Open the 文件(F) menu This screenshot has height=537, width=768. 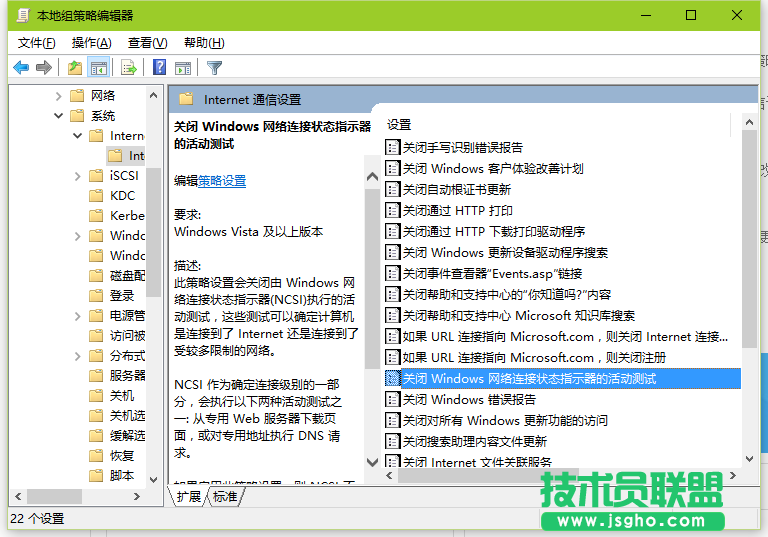37,43
